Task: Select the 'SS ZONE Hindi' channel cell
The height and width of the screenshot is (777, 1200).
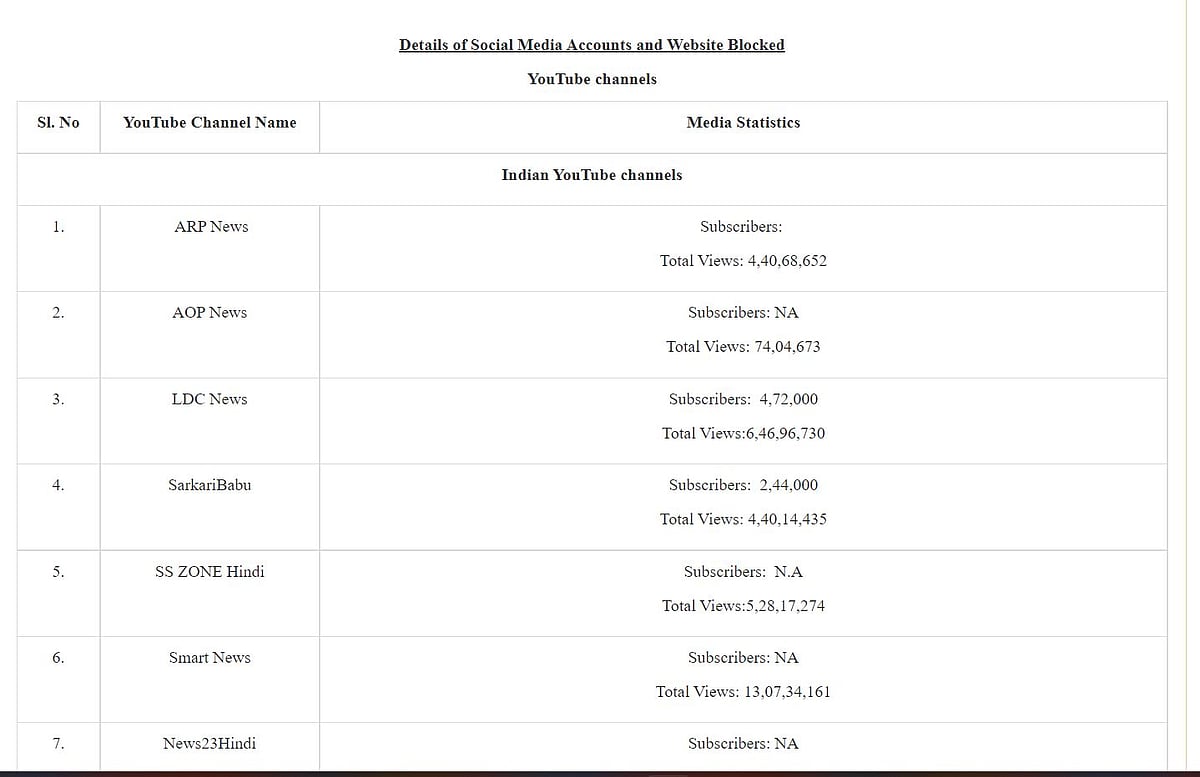Action: [209, 572]
